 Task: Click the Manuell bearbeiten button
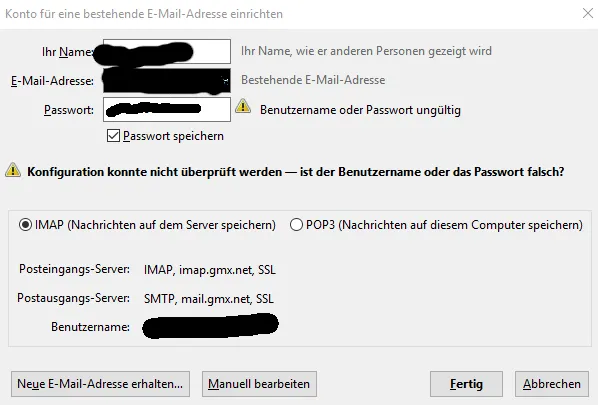(x=259, y=384)
